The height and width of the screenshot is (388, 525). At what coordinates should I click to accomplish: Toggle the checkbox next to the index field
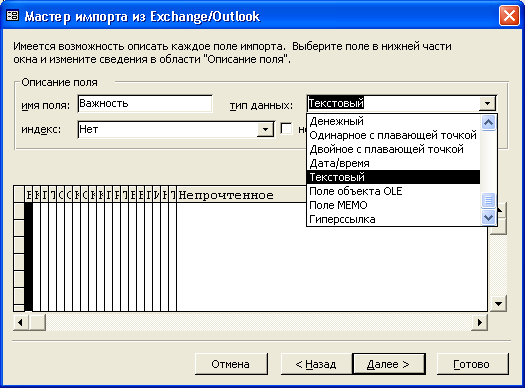tap(286, 129)
